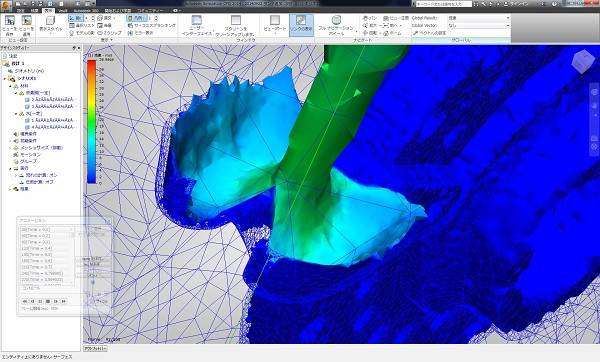Click the view cube in the viewport corner

(x=583, y=61)
